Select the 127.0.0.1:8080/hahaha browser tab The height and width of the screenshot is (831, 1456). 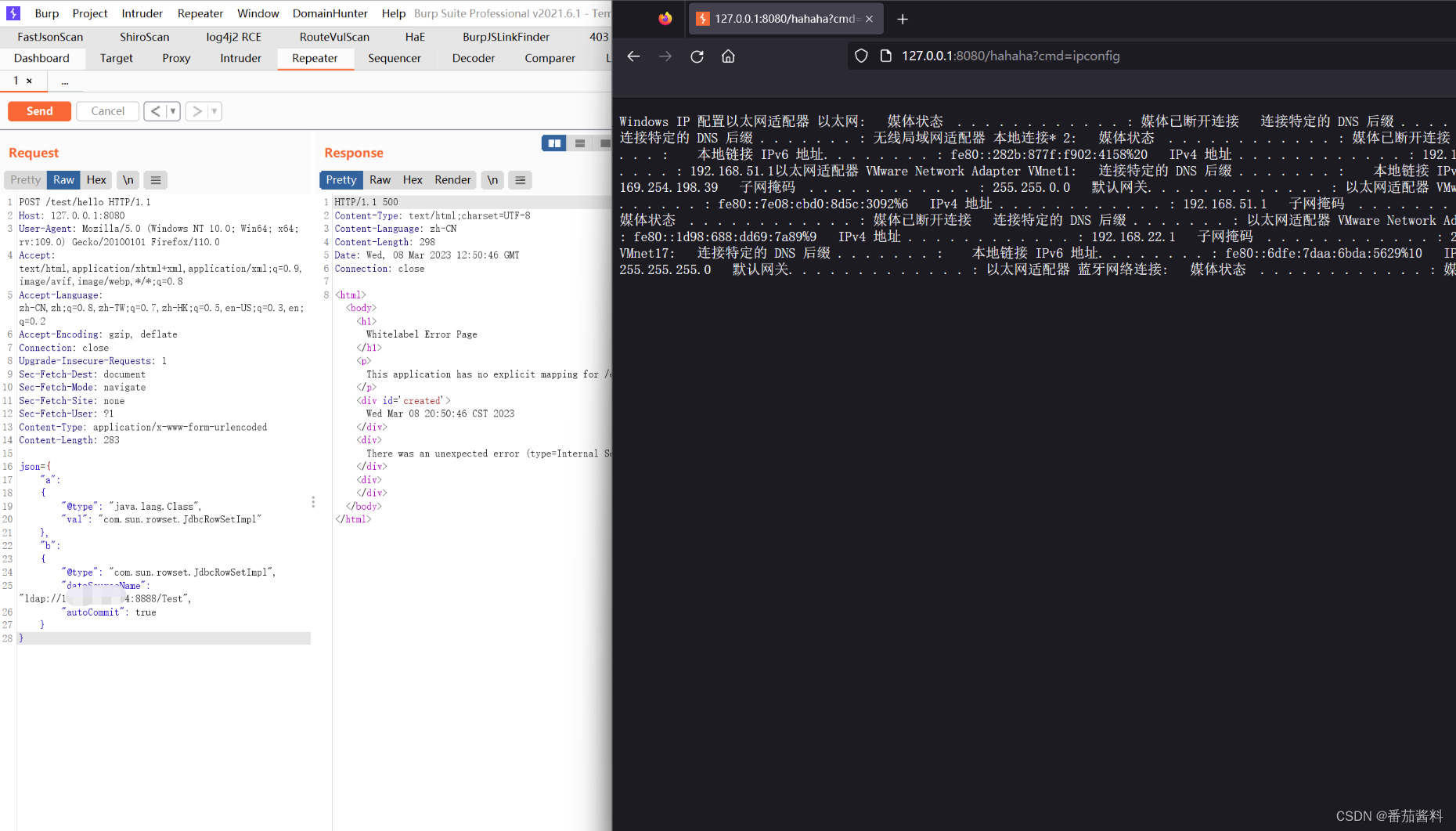click(x=786, y=19)
